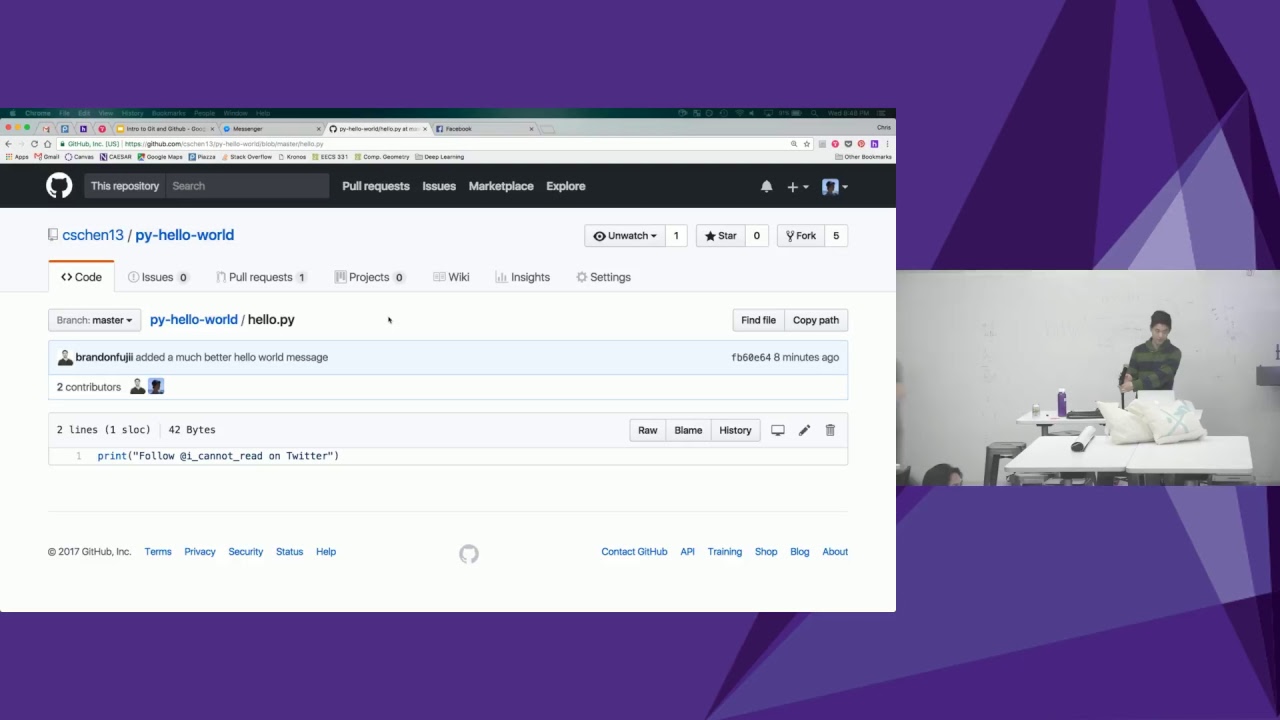Delete hello.py using the trash icon
Image resolution: width=1280 pixels, height=720 pixels.
tap(830, 430)
